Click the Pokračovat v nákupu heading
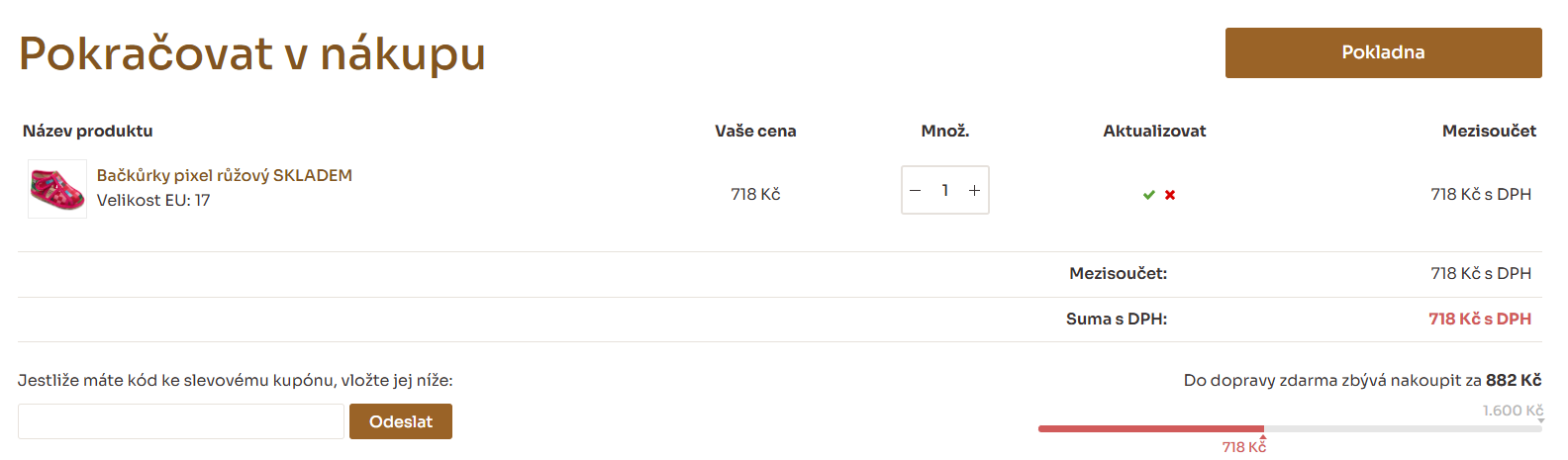 point(252,53)
